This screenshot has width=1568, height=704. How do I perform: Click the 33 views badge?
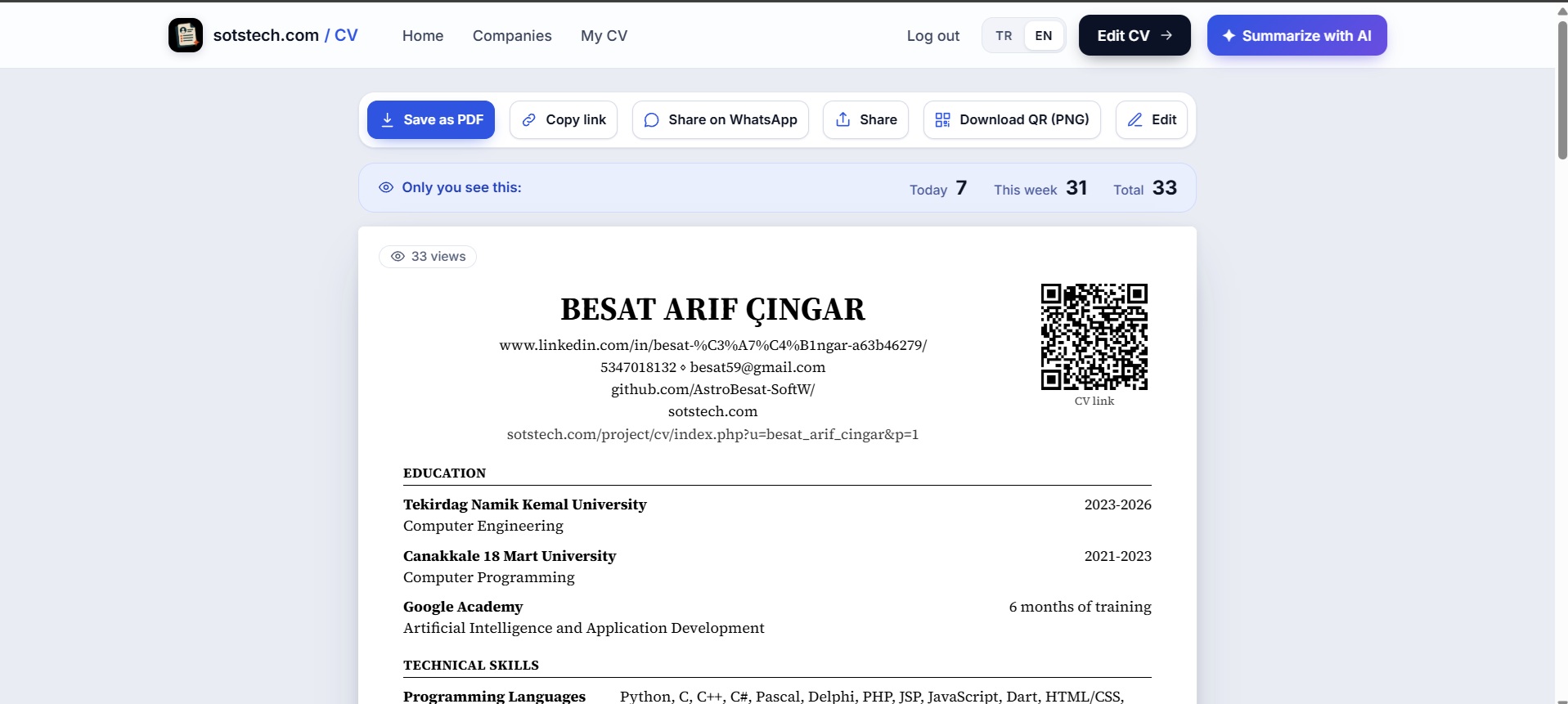pyautogui.click(x=428, y=256)
